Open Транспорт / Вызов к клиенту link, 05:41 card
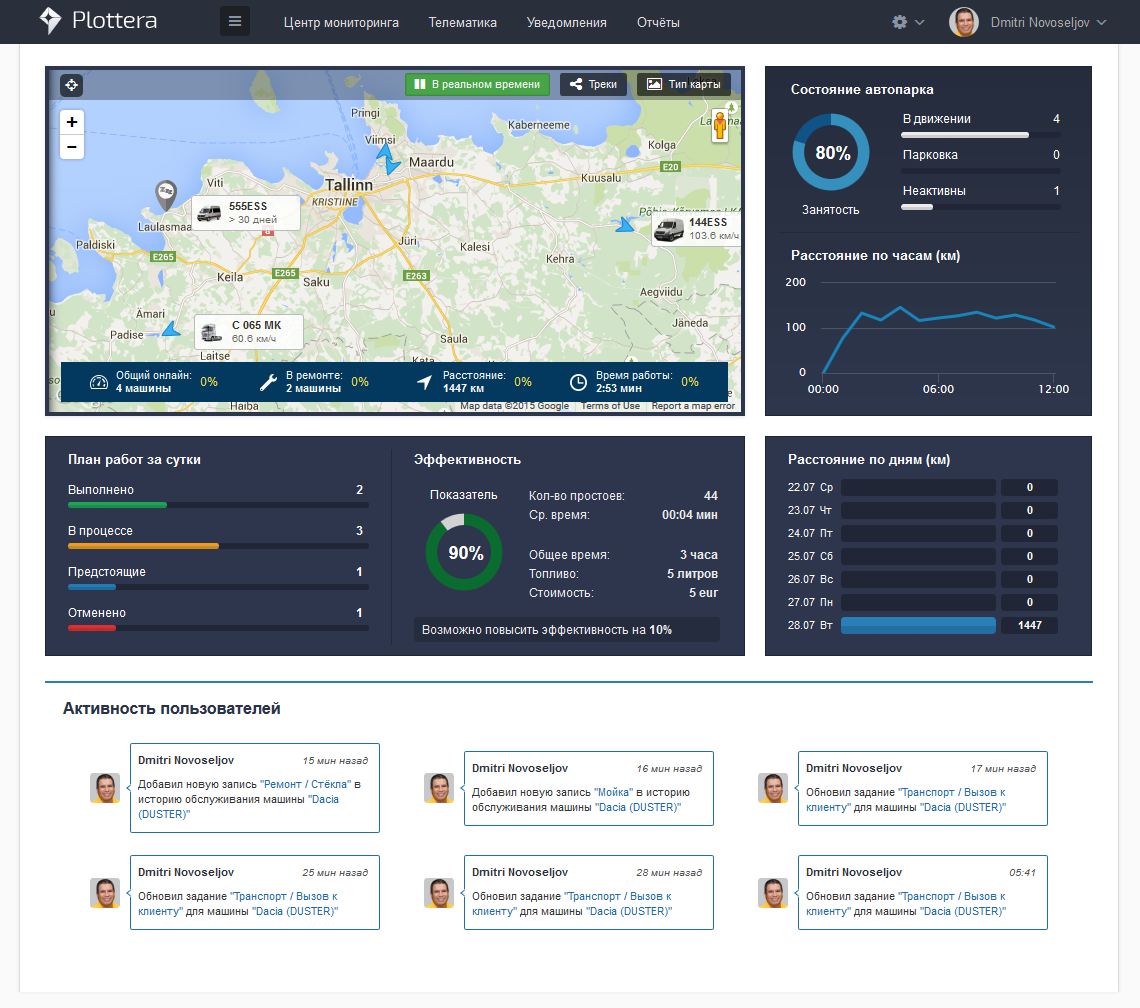Image resolution: width=1140 pixels, height=1008 pixels. coord(906,904)
